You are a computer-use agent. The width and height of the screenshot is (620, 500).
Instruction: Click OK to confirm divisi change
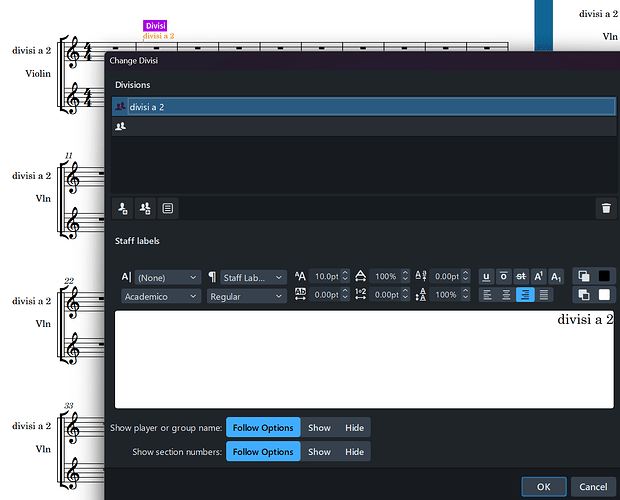(x=544, y=487)
